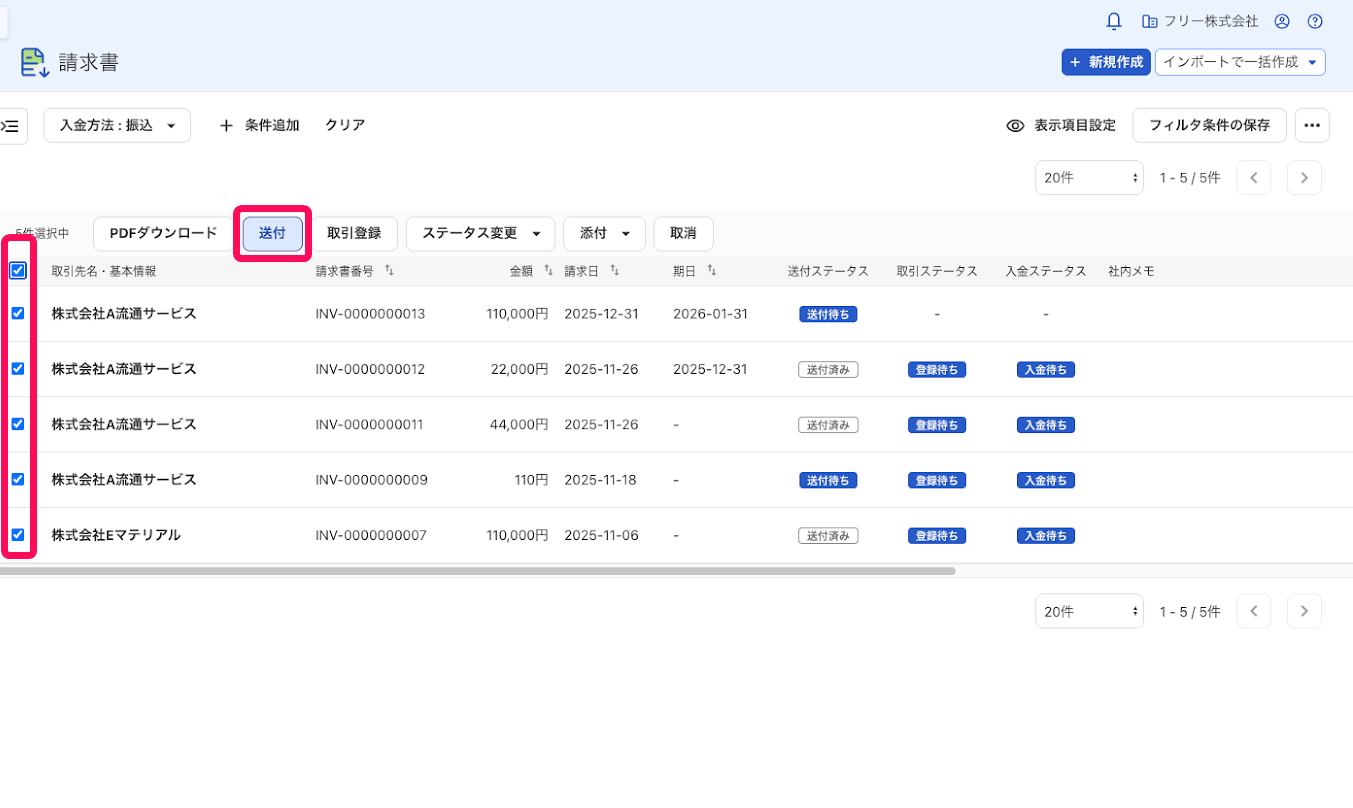Sort by 請求書番号 column arrows
Screen dimensions: 1353x808
tap(389, 271)
